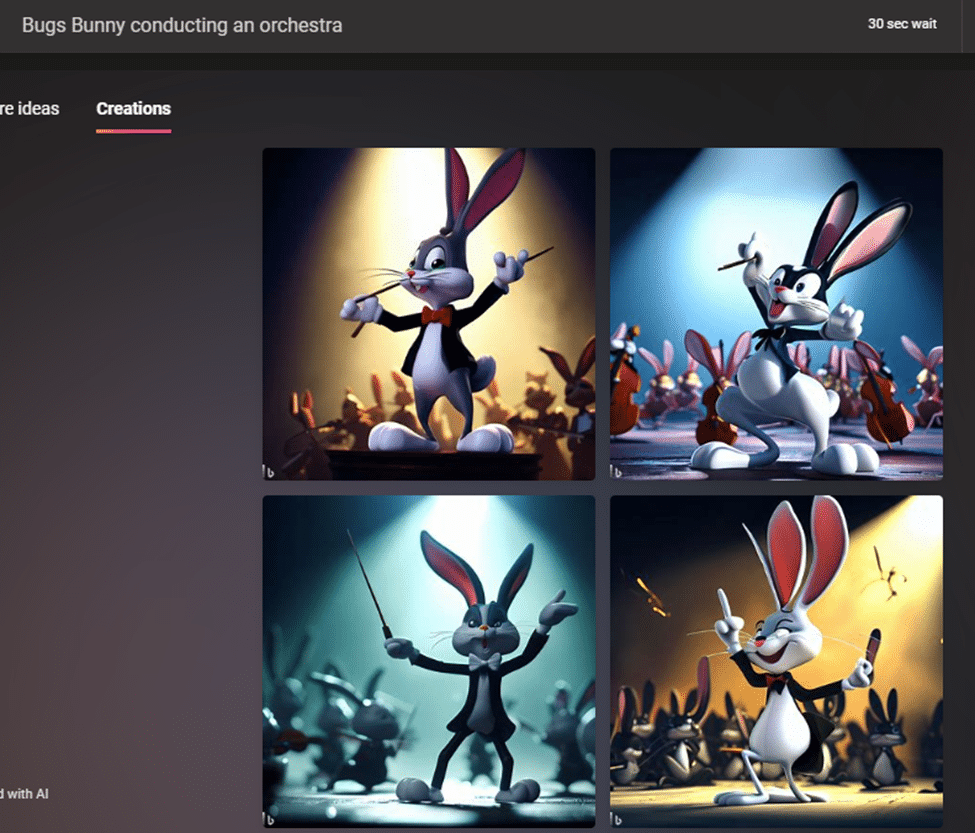The width and height of the screenshot is (975, 833).
Task: Click the gray bow tie in the bottom-left image
Action: coord(483,662)
